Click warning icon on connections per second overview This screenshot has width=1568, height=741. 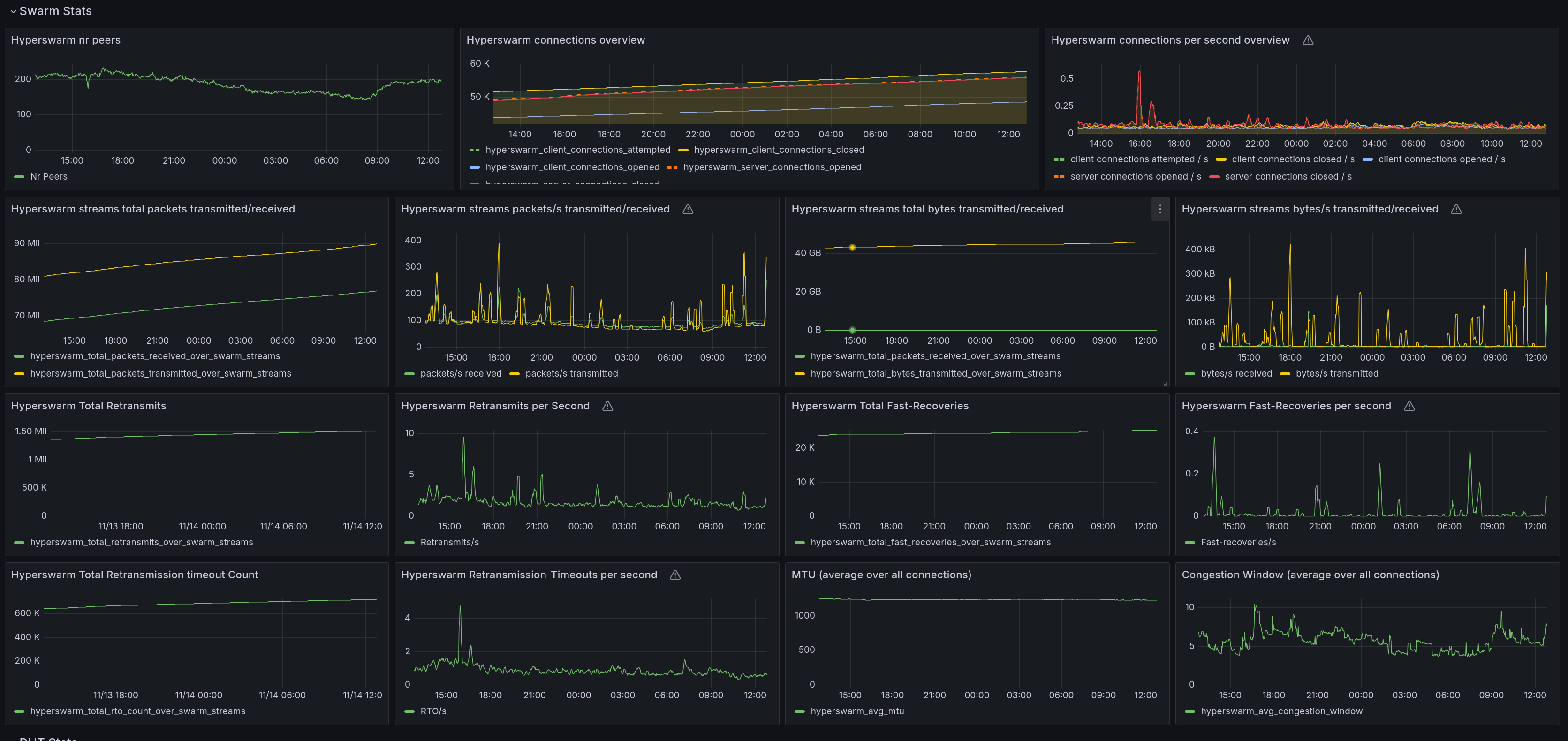tap(1308, 40)
